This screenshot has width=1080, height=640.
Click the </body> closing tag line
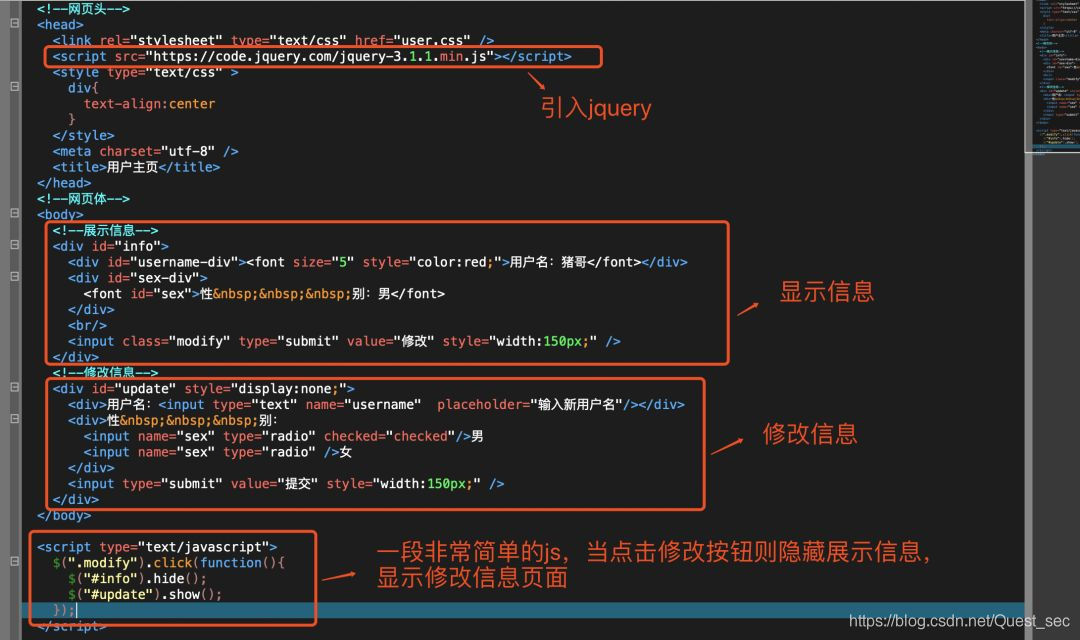[64, 516]
